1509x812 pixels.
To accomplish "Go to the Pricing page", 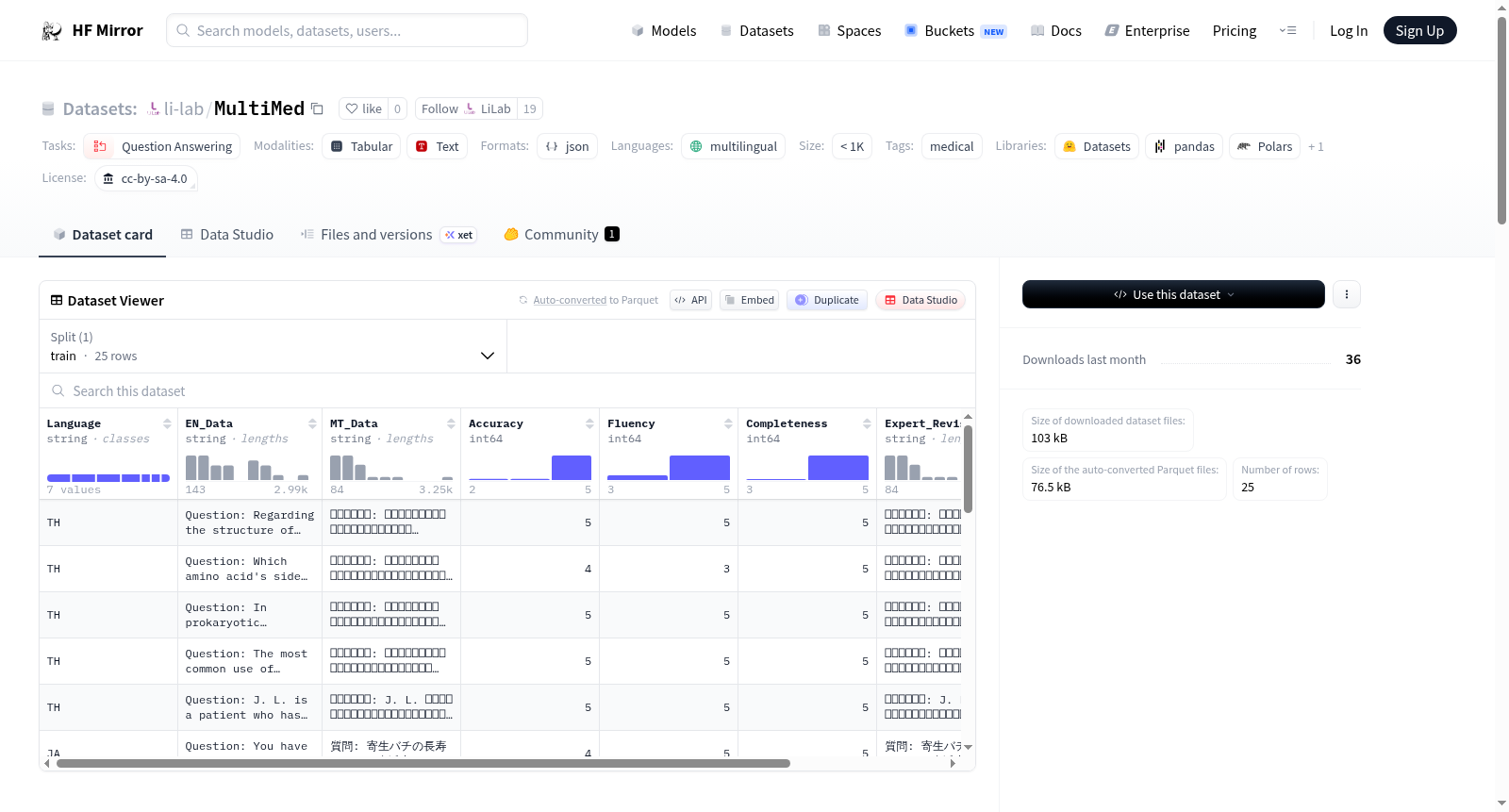I will point(1235,31).
